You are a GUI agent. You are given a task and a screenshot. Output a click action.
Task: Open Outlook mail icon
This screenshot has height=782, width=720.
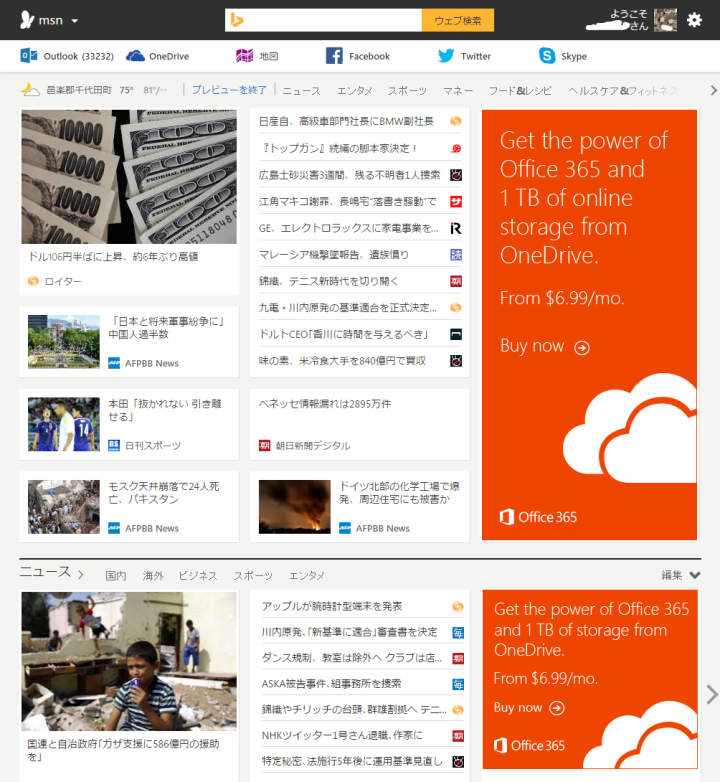(28, 55)
